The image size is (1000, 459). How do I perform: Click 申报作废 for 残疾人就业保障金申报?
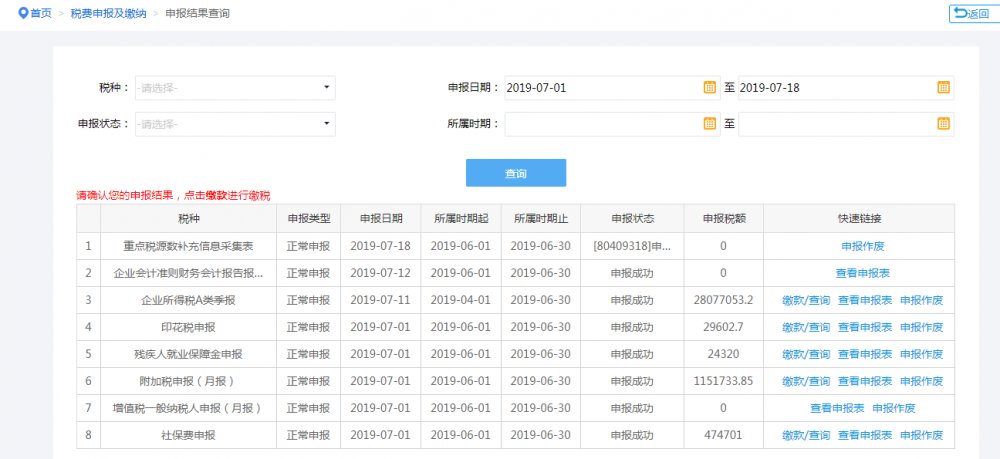tap(922, 354)
